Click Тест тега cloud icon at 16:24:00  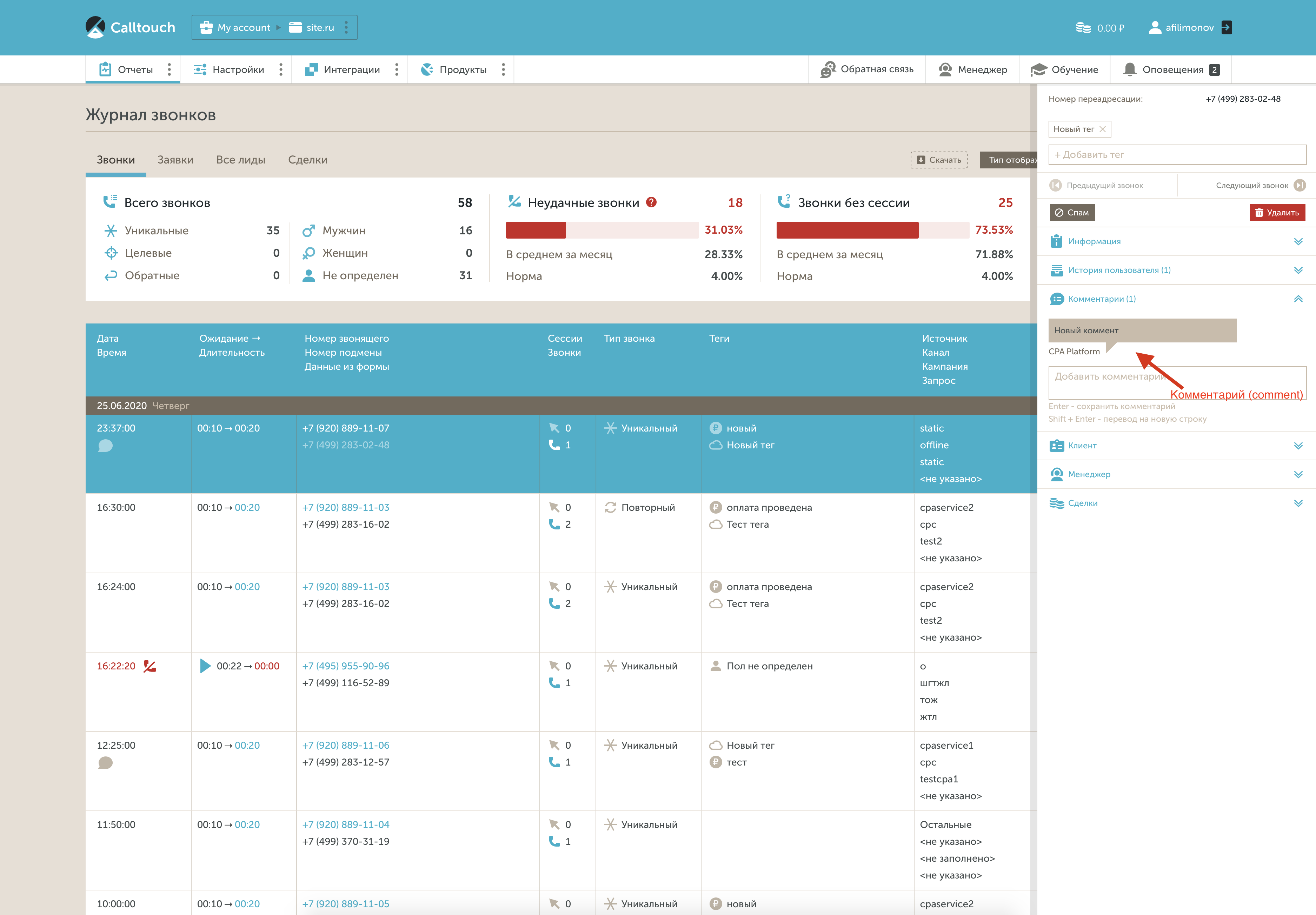click(x=715, y=603)
